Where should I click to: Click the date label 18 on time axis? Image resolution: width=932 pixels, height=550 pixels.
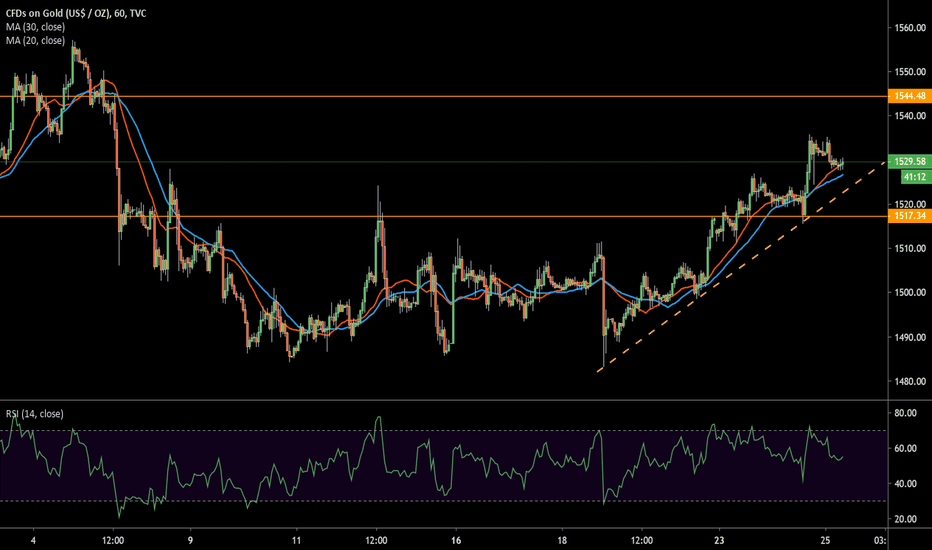[x=562, y=540]
